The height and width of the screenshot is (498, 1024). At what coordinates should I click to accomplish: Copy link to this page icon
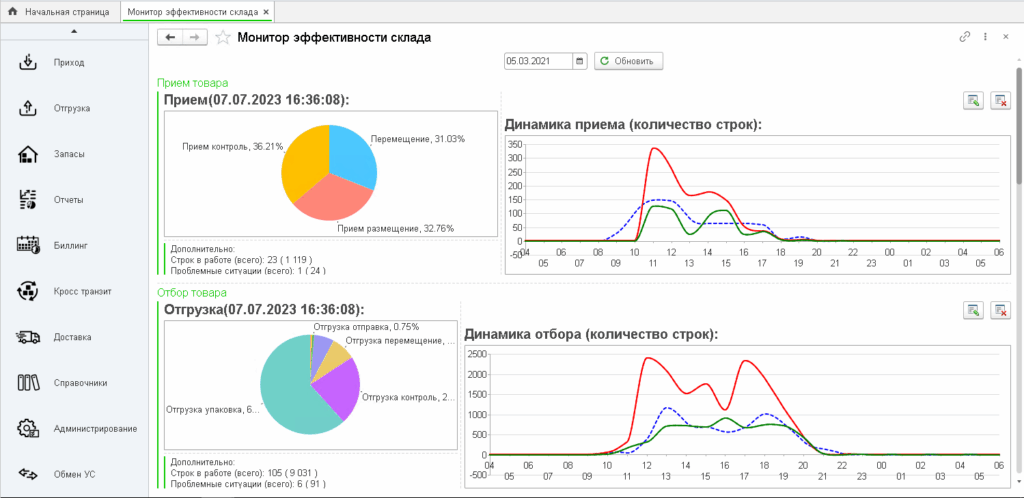pos(965,37)
